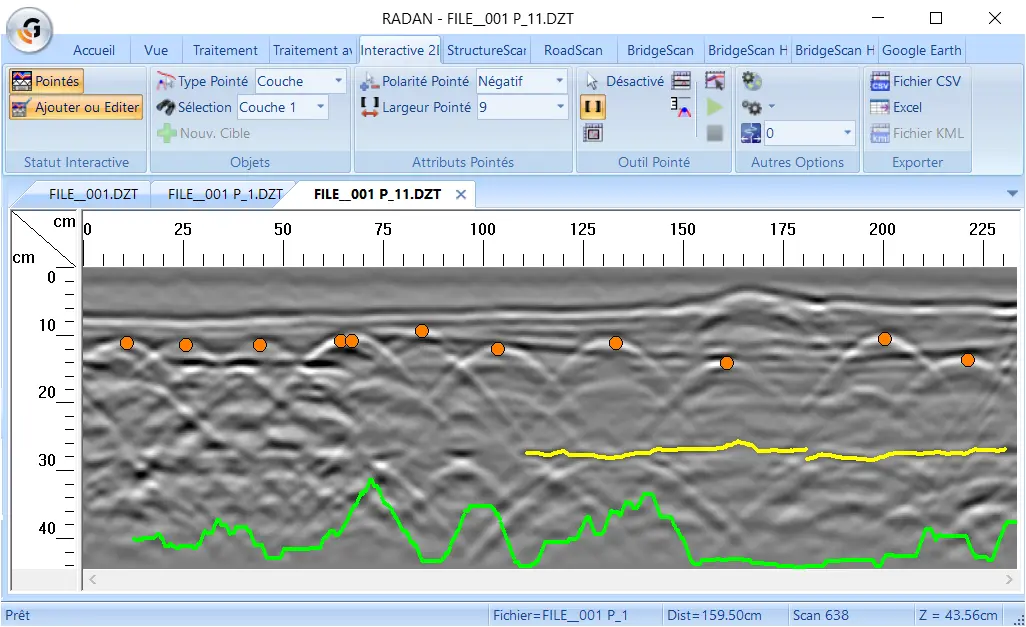Export picks to Excel
1026x627 pixels.
(x=896, y=107)
